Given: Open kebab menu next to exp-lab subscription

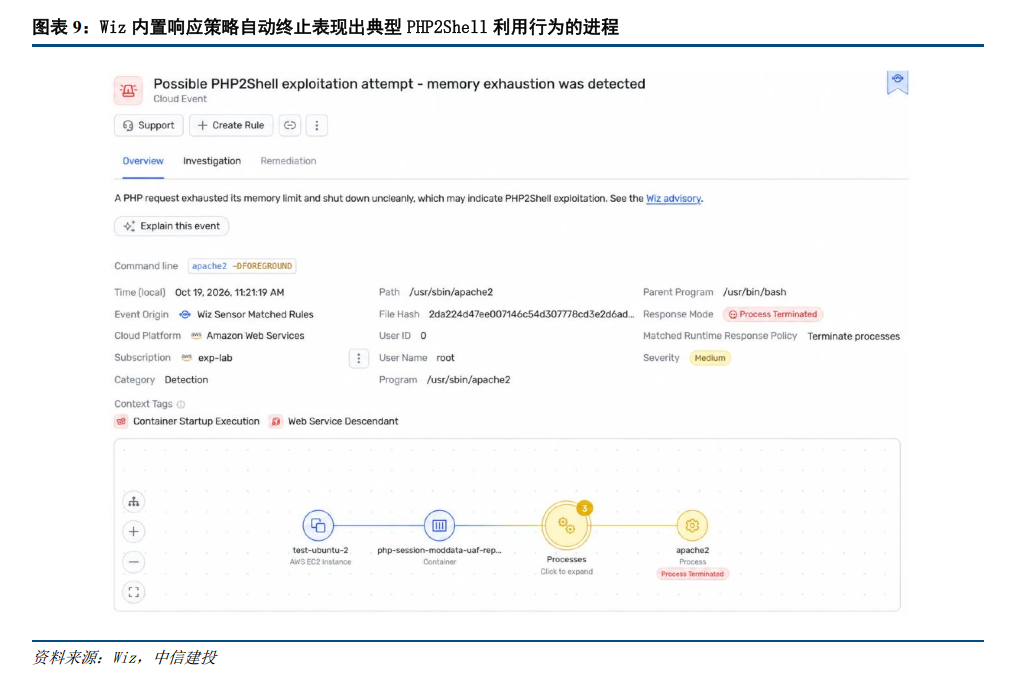Looking at the screenshot, I should (359, 358).
